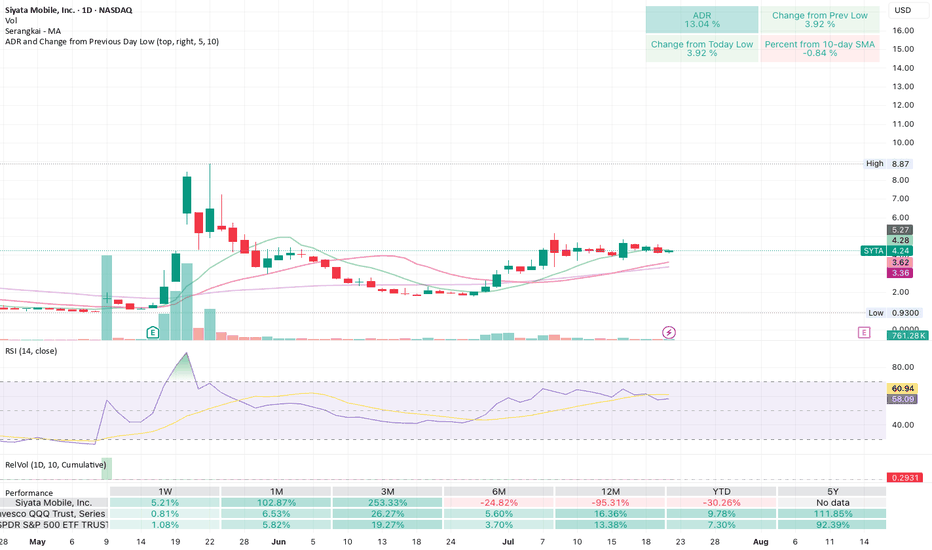Select the RSI (14, close) indicator label
Viewport: 932px width, 550px height.
pos(31,351)
